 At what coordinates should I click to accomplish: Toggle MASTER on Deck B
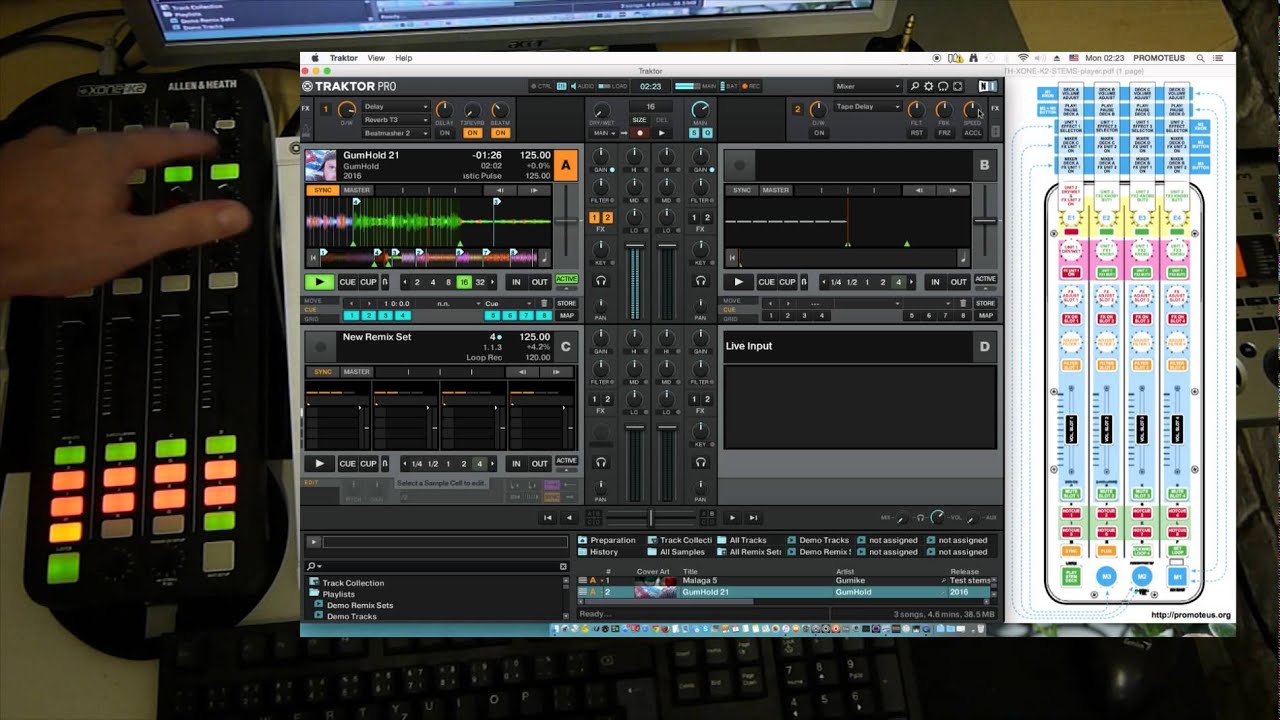click(x=775, y=190)
